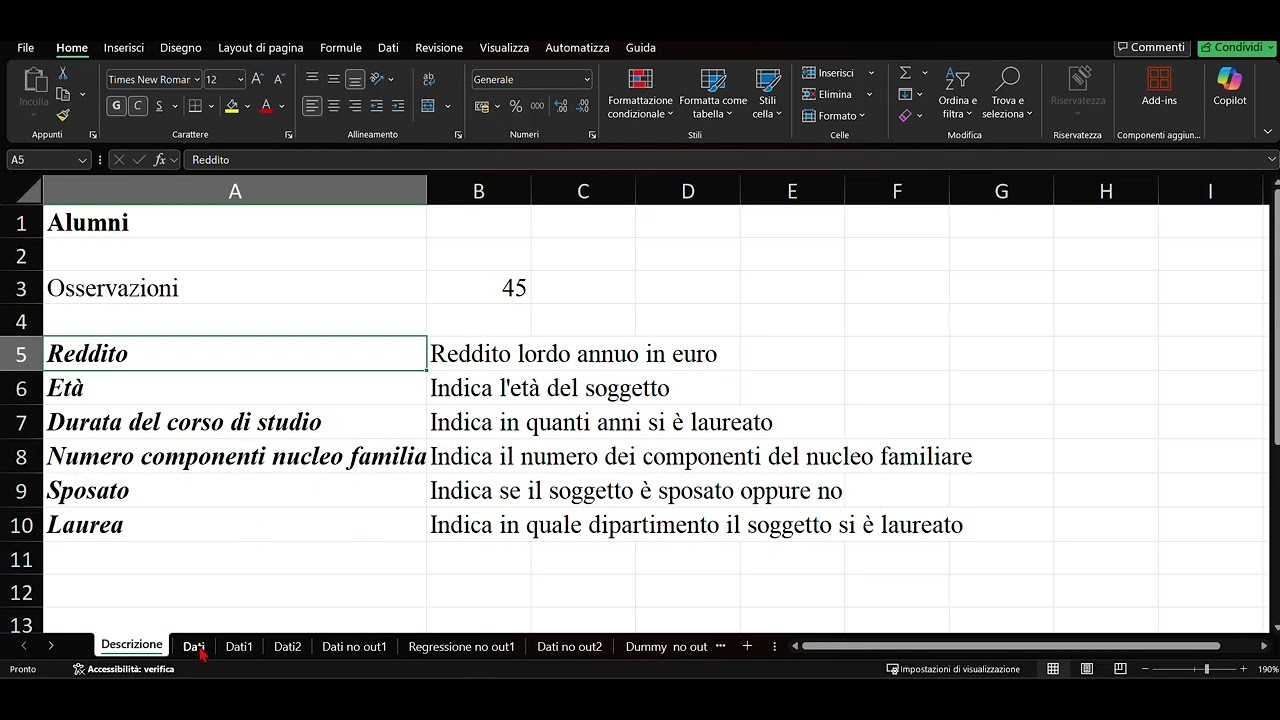Toggle align right
This screenshot has width=1280, height=720.
tap(355, 106)
